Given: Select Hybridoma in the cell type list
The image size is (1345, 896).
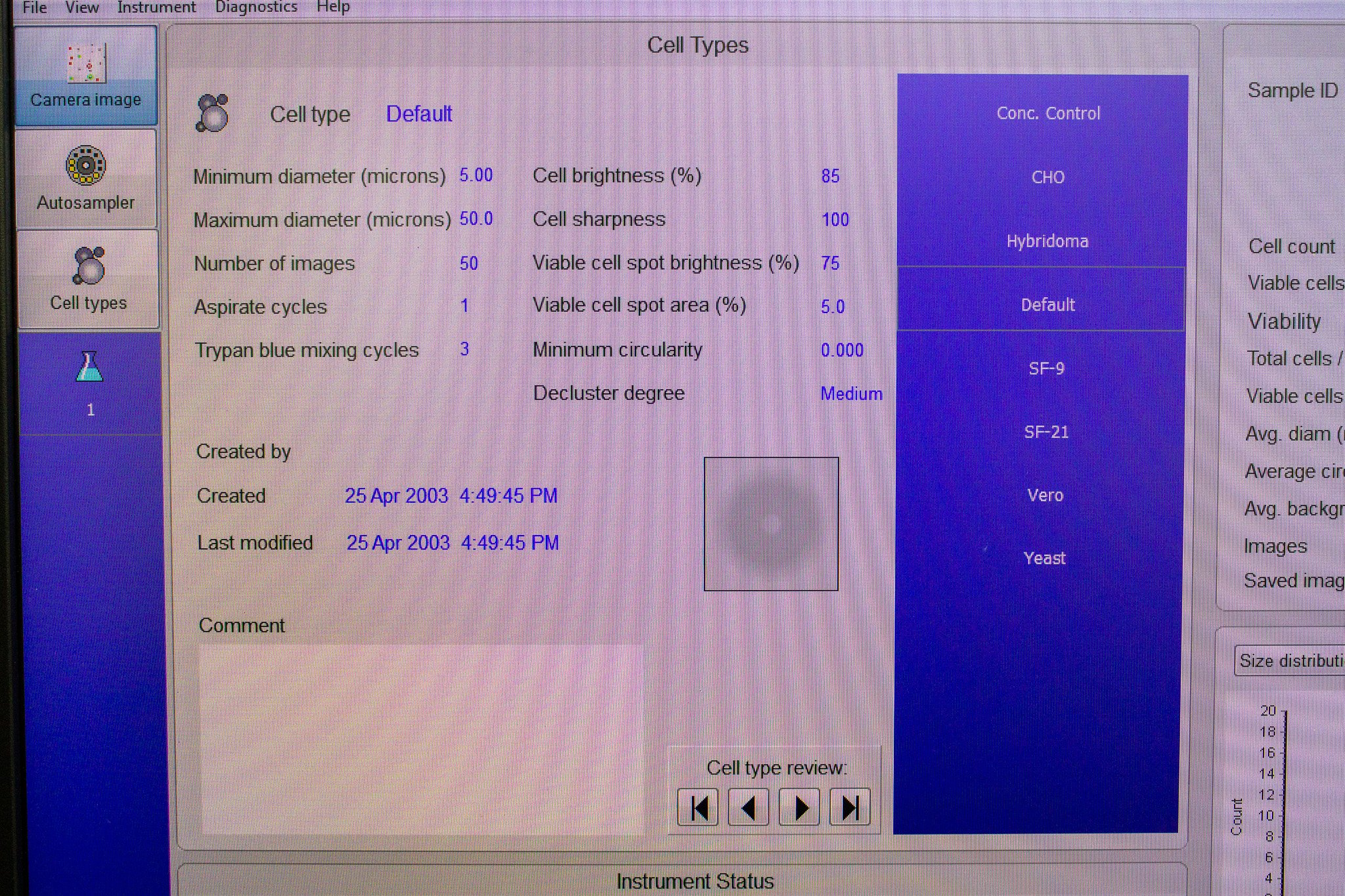Looking at the screenshot, I should (1047, 241).
